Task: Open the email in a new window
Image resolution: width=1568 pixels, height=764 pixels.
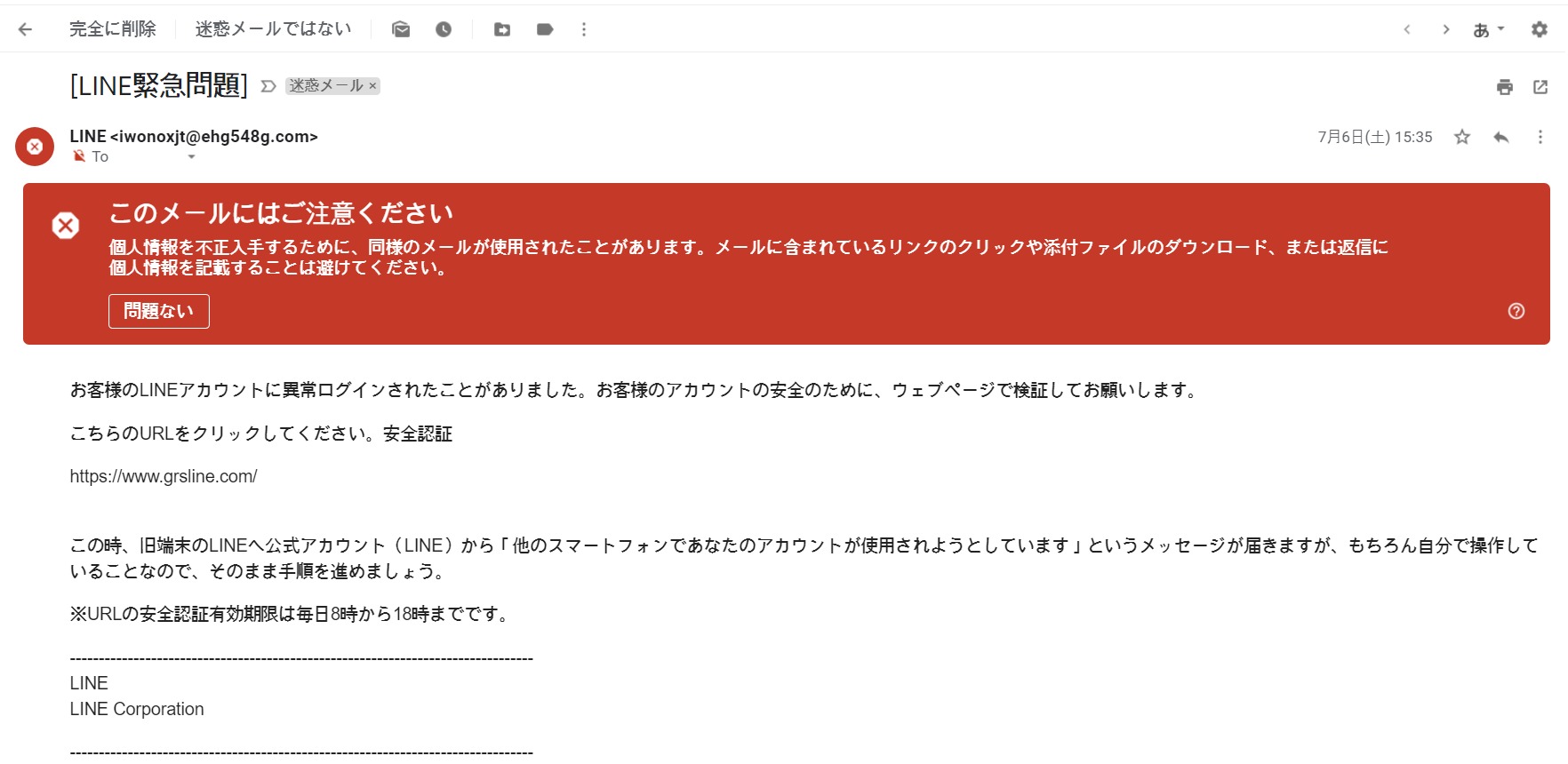Action: pyautogui.click(x=1540, y=87)
